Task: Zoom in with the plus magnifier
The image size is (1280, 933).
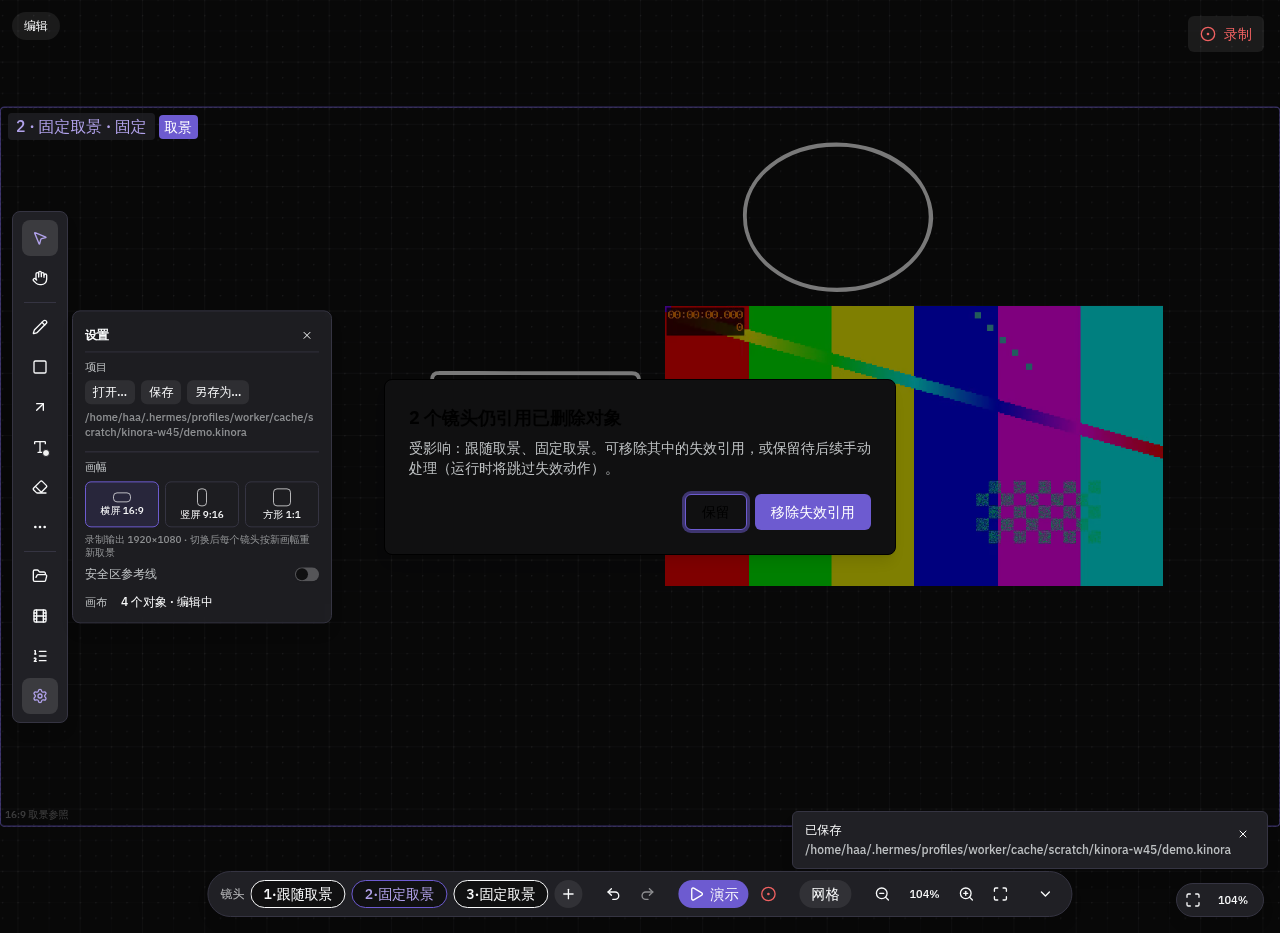Action: click(966, 894)
